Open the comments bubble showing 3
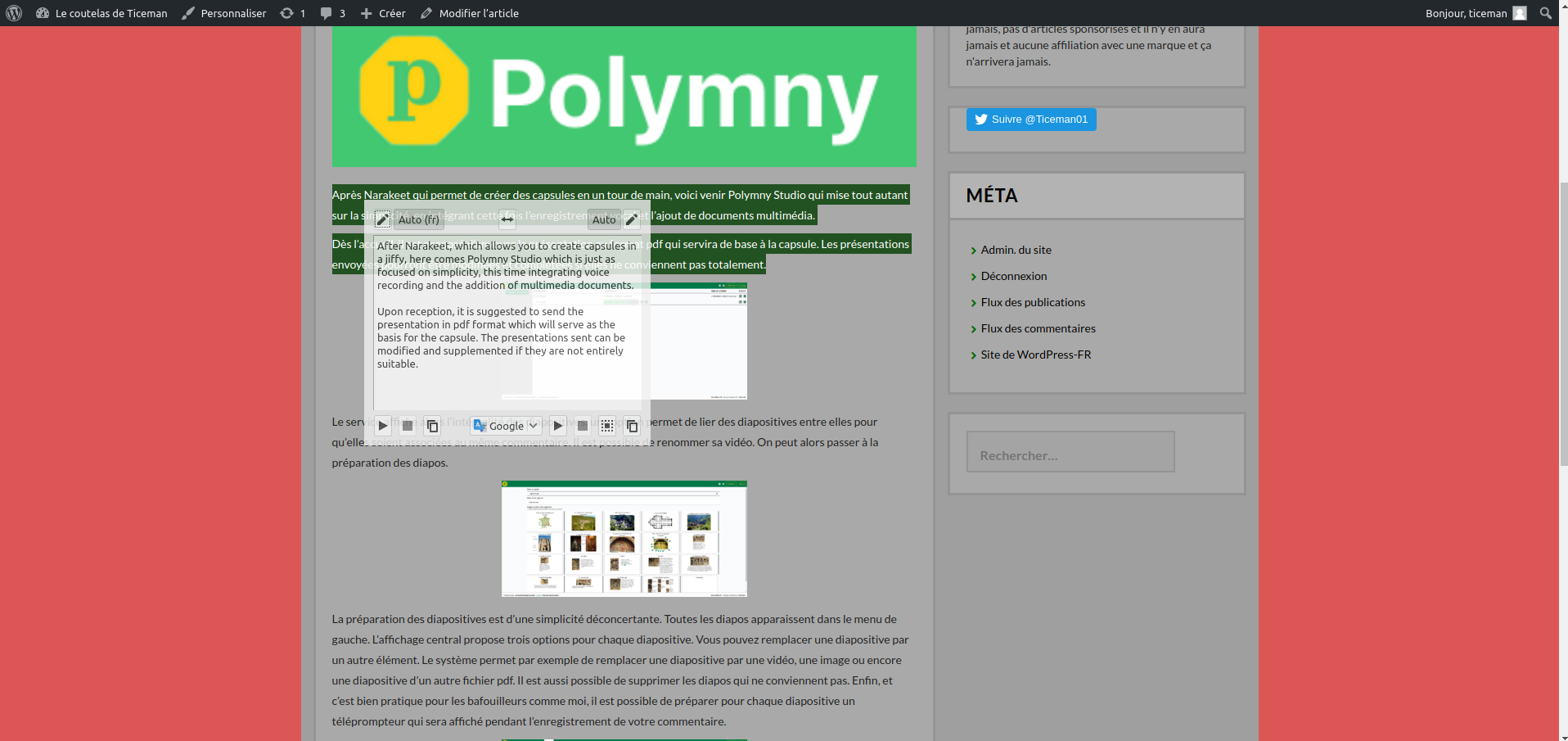The width and height of the screenshot is (1568, 741). click(332, 13)
